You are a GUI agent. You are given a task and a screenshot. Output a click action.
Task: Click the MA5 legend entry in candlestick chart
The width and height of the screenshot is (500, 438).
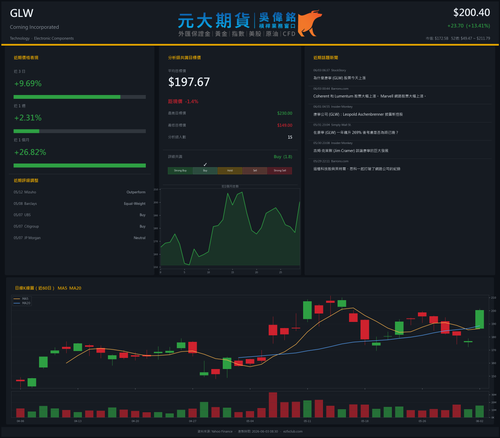[21, 299]
